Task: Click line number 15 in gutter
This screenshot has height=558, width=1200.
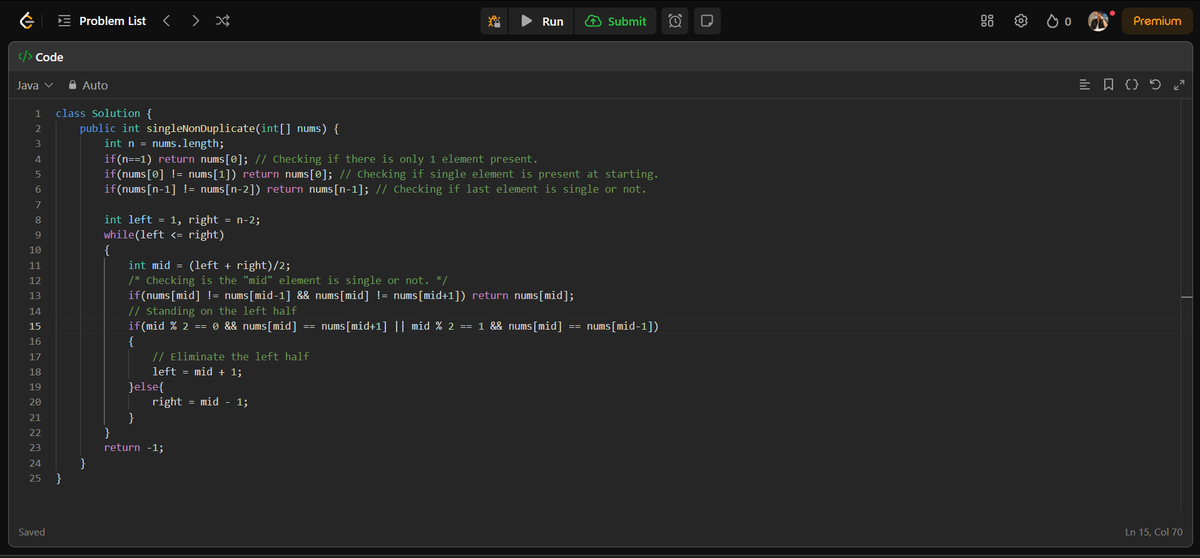Action: 35,326
